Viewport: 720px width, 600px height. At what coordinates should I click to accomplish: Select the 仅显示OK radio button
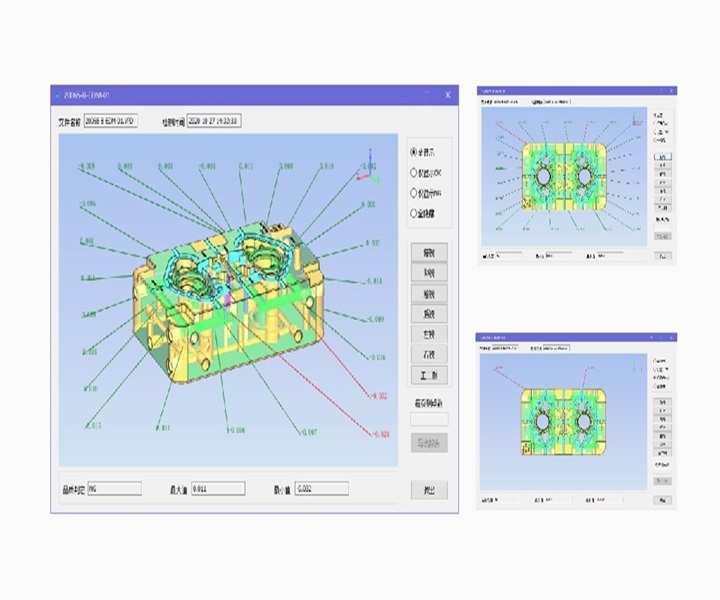414,173
